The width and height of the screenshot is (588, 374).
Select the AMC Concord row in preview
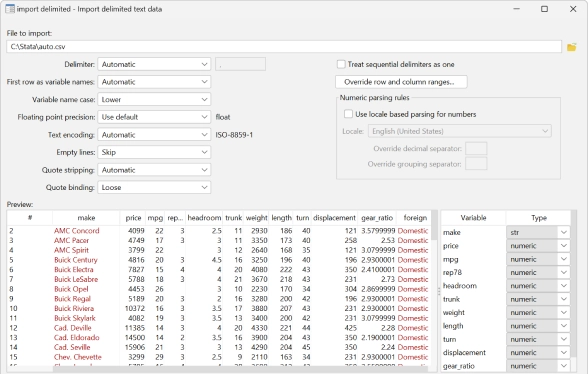tap(219, 231)
